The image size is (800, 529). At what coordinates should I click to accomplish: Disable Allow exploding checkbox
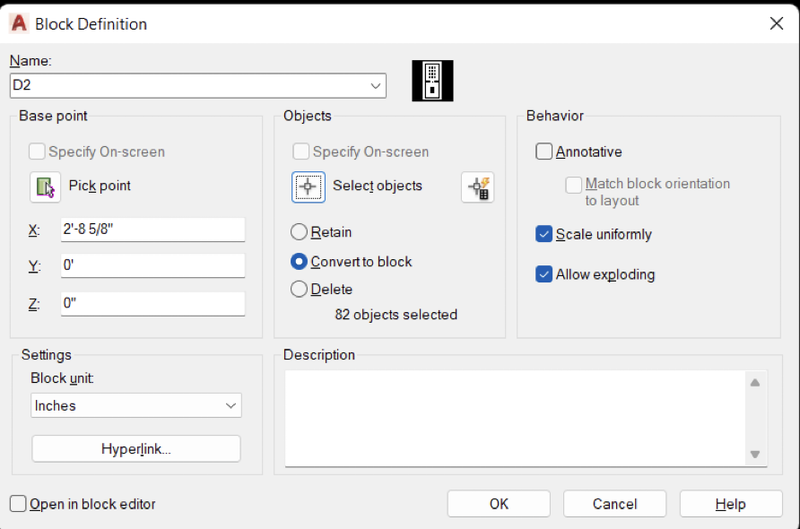544,274
